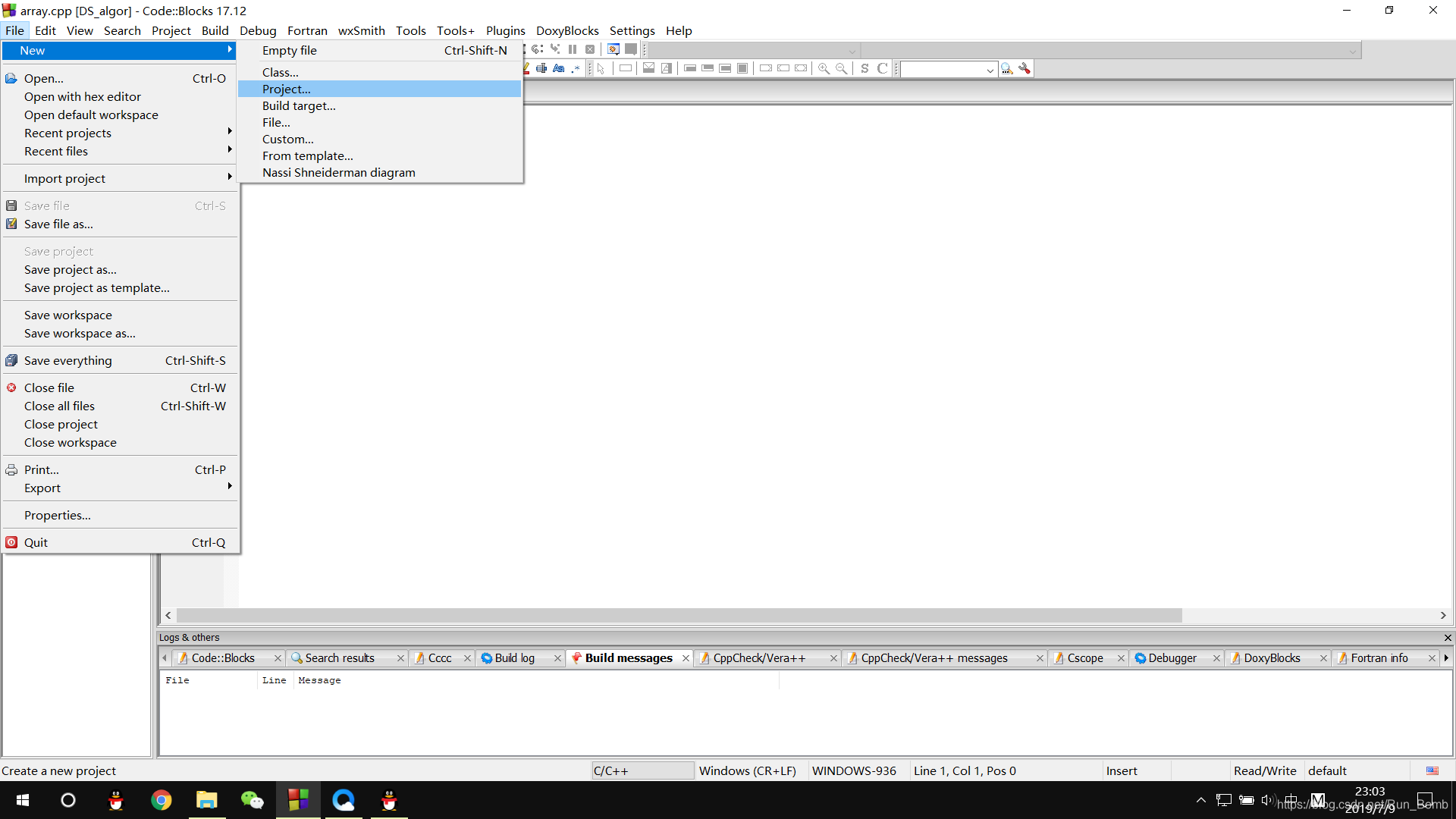
Task: Select the Build messages tab
Action: pyautogui.click(x=627, y=657)
